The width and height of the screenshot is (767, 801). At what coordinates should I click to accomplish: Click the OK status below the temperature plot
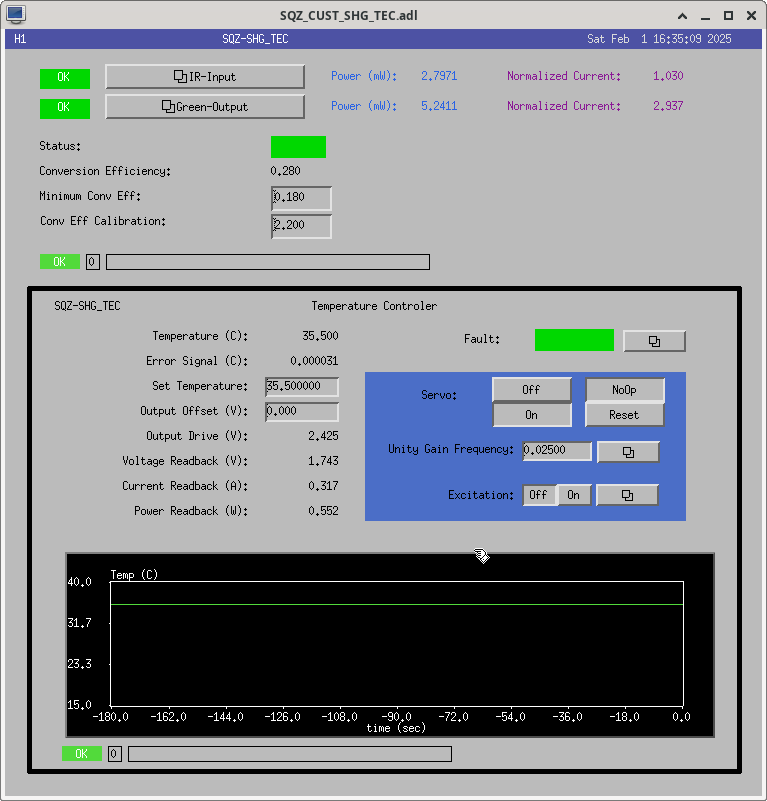click(82, 753)
